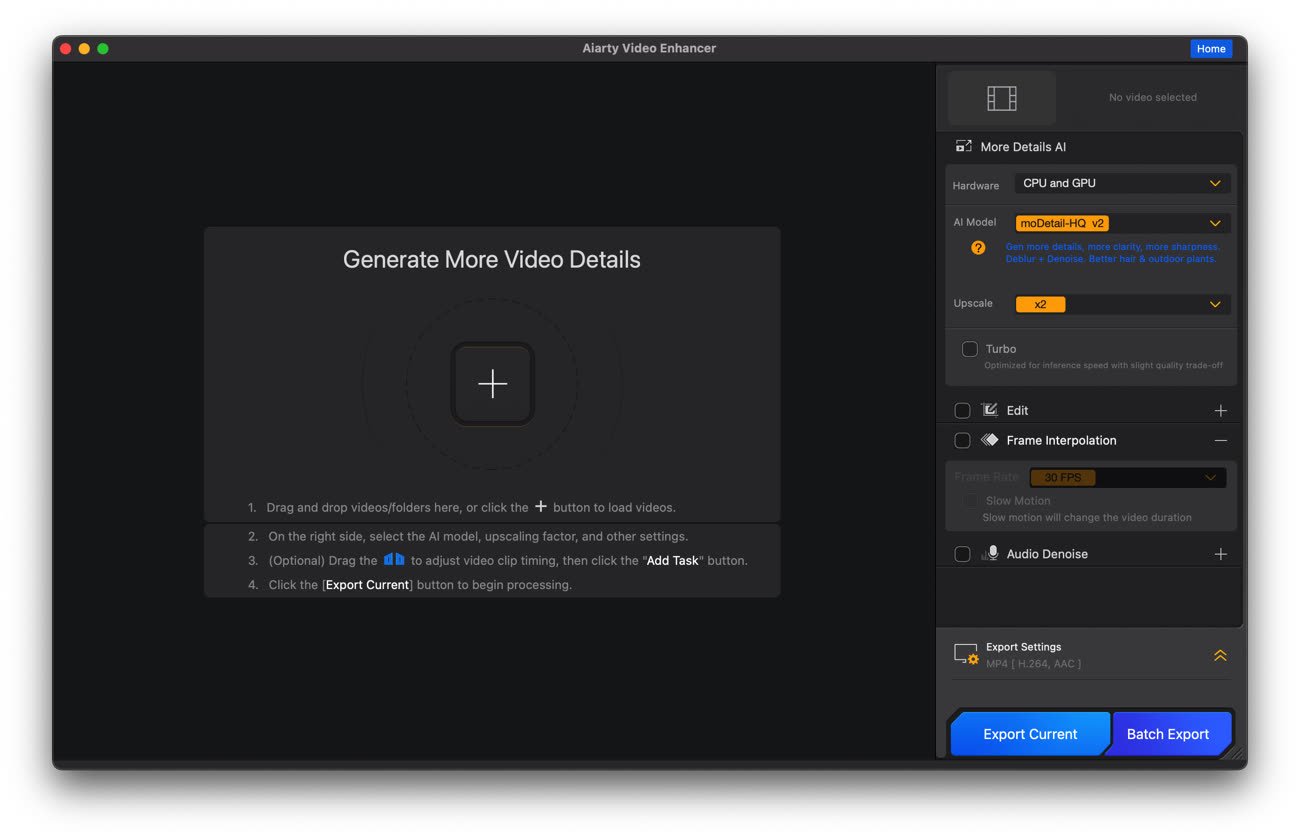The height and width of the screenshot is (839, 1300).
Task: Click the Edit crop icon
Action: click(x=989, y=410)
